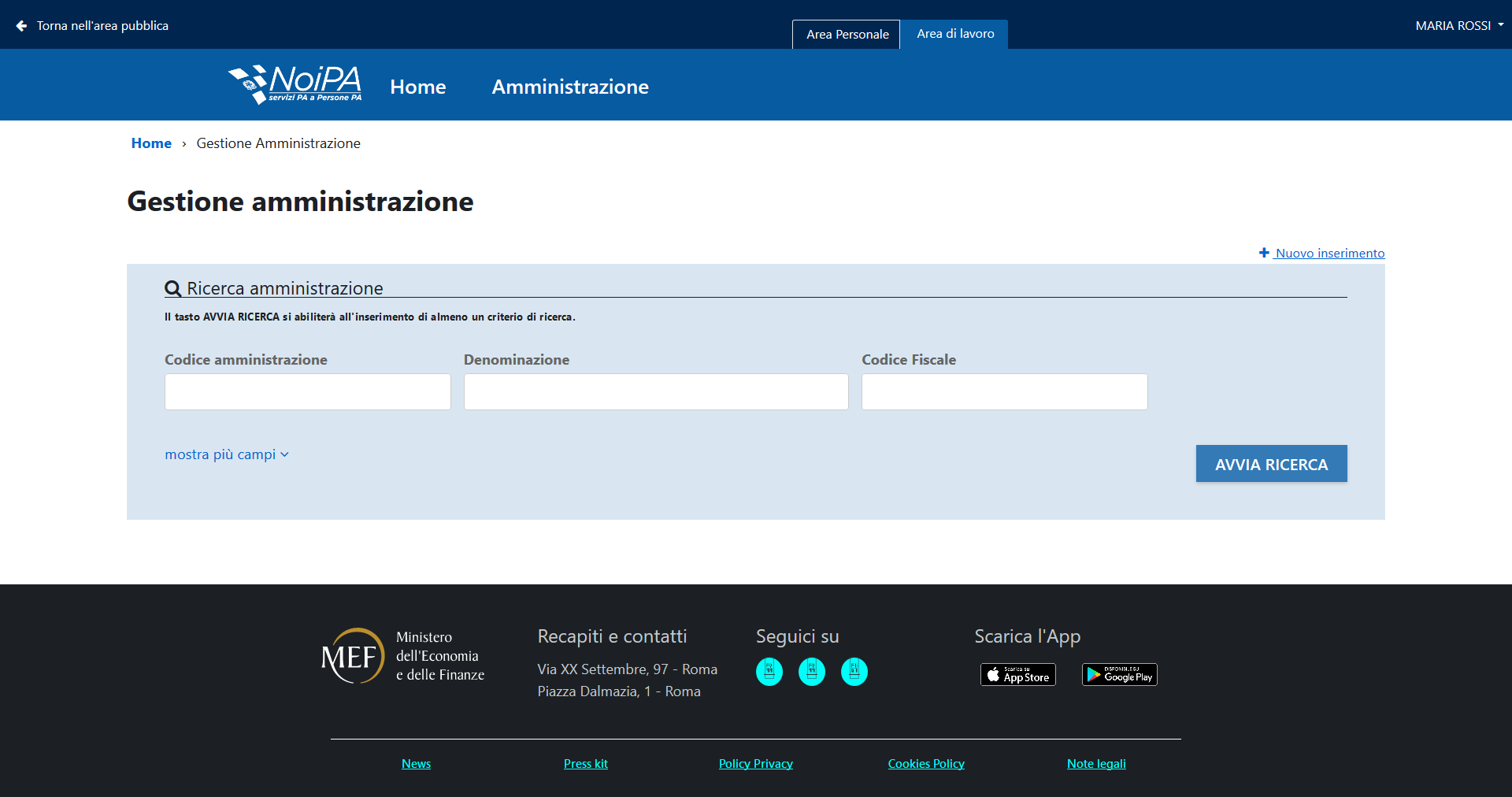The width and height of the screenshot is (1512, 797).
Task: Switch to the Area di lavoro tab
Action: pos(955,34)
